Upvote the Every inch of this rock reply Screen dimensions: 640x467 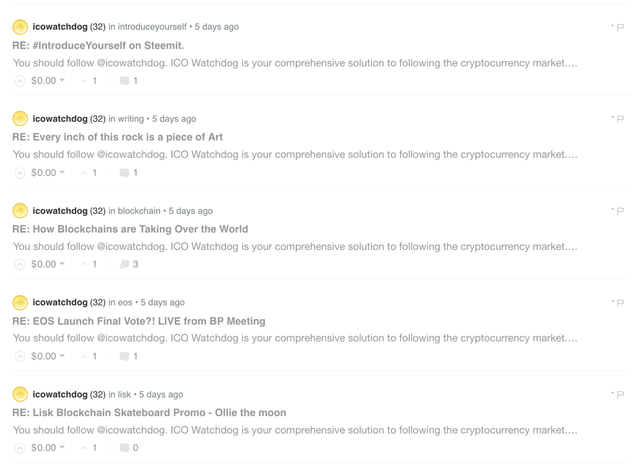click(19, 173)
